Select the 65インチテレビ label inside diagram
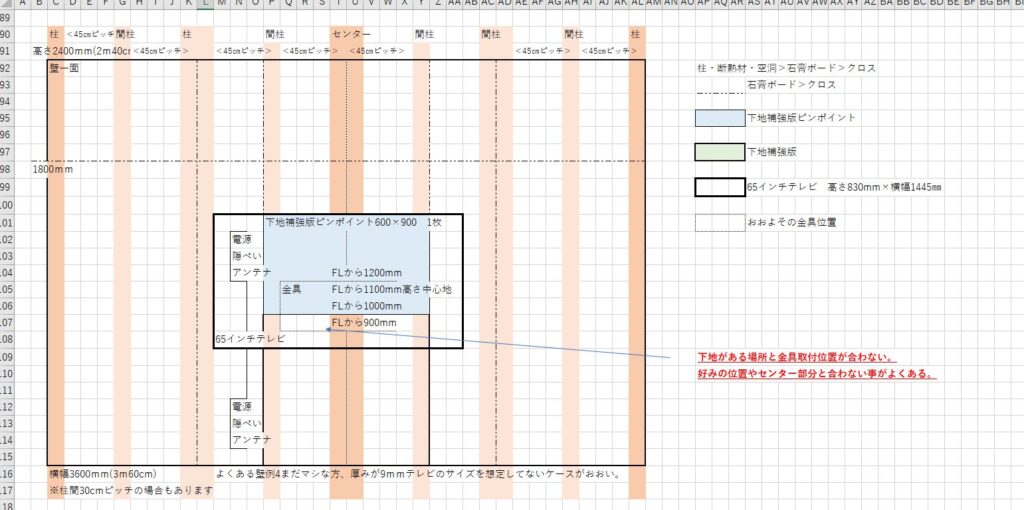This screenshot has height=510, width=1024. pos(250,339)
